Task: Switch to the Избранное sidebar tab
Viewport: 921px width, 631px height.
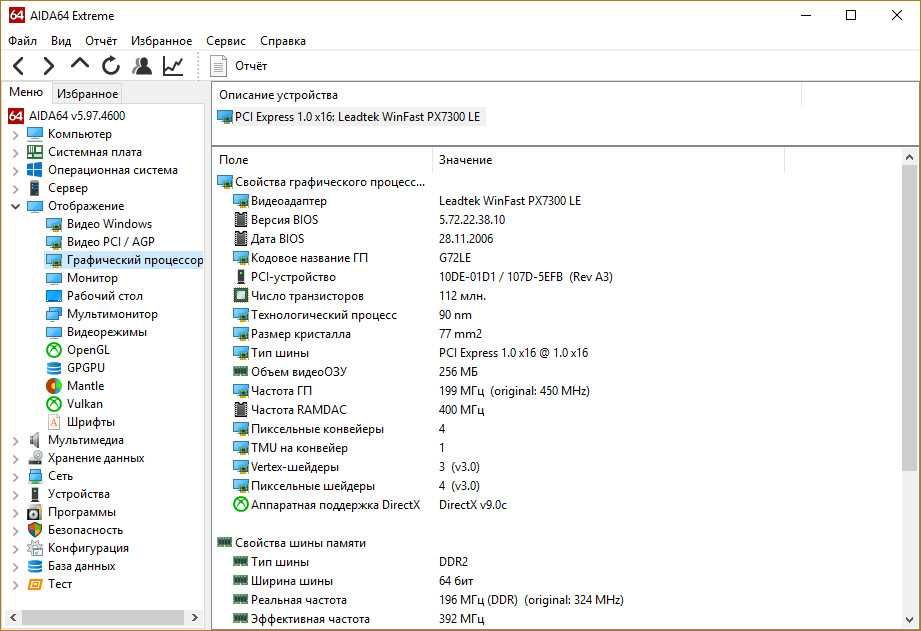Action: pyautogui.click(x=87, y=93)
